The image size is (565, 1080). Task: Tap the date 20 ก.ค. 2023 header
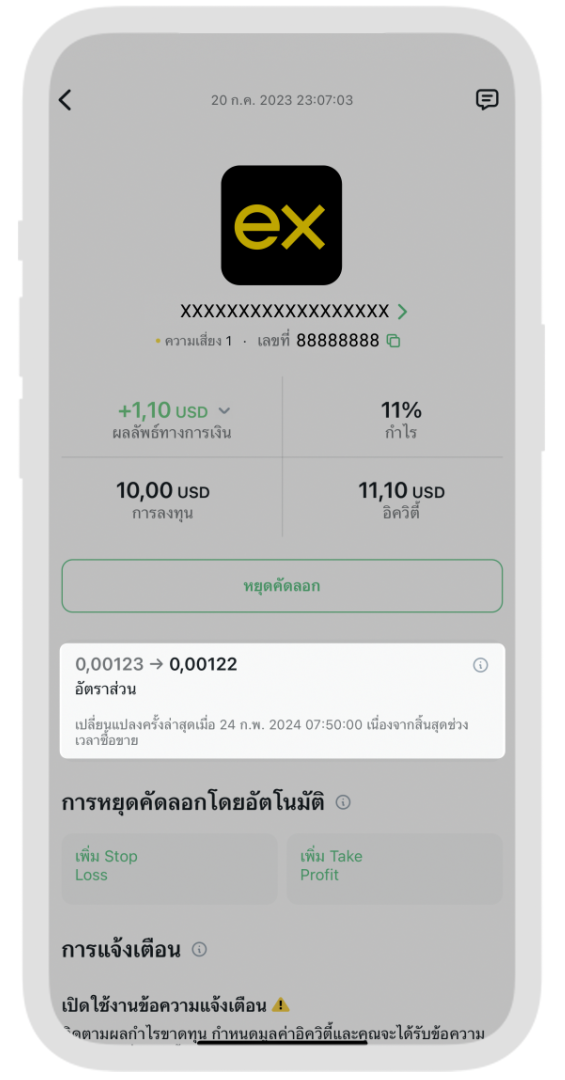click(282, 101)
